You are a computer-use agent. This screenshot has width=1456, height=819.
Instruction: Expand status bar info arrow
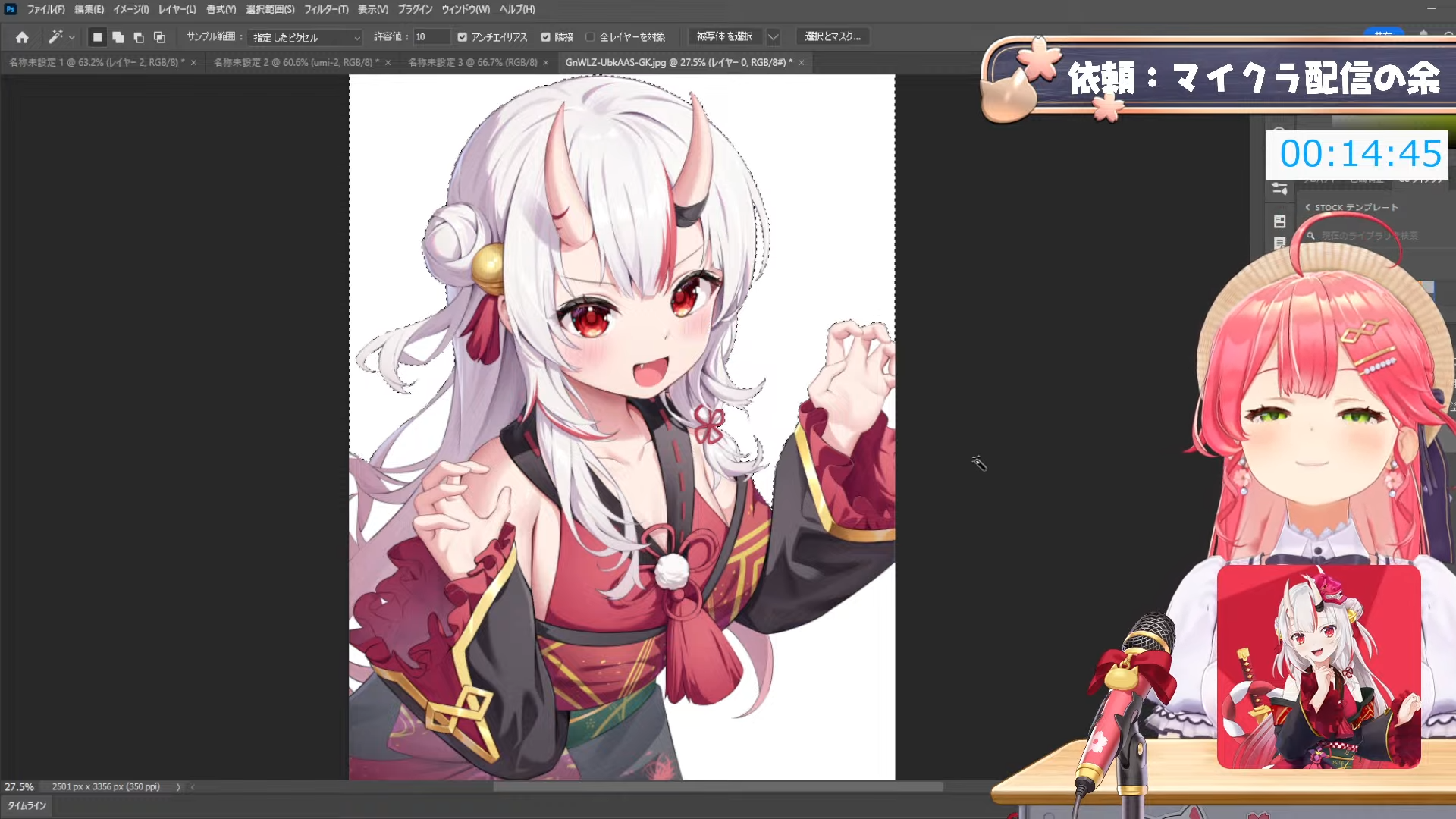[178, 787]
